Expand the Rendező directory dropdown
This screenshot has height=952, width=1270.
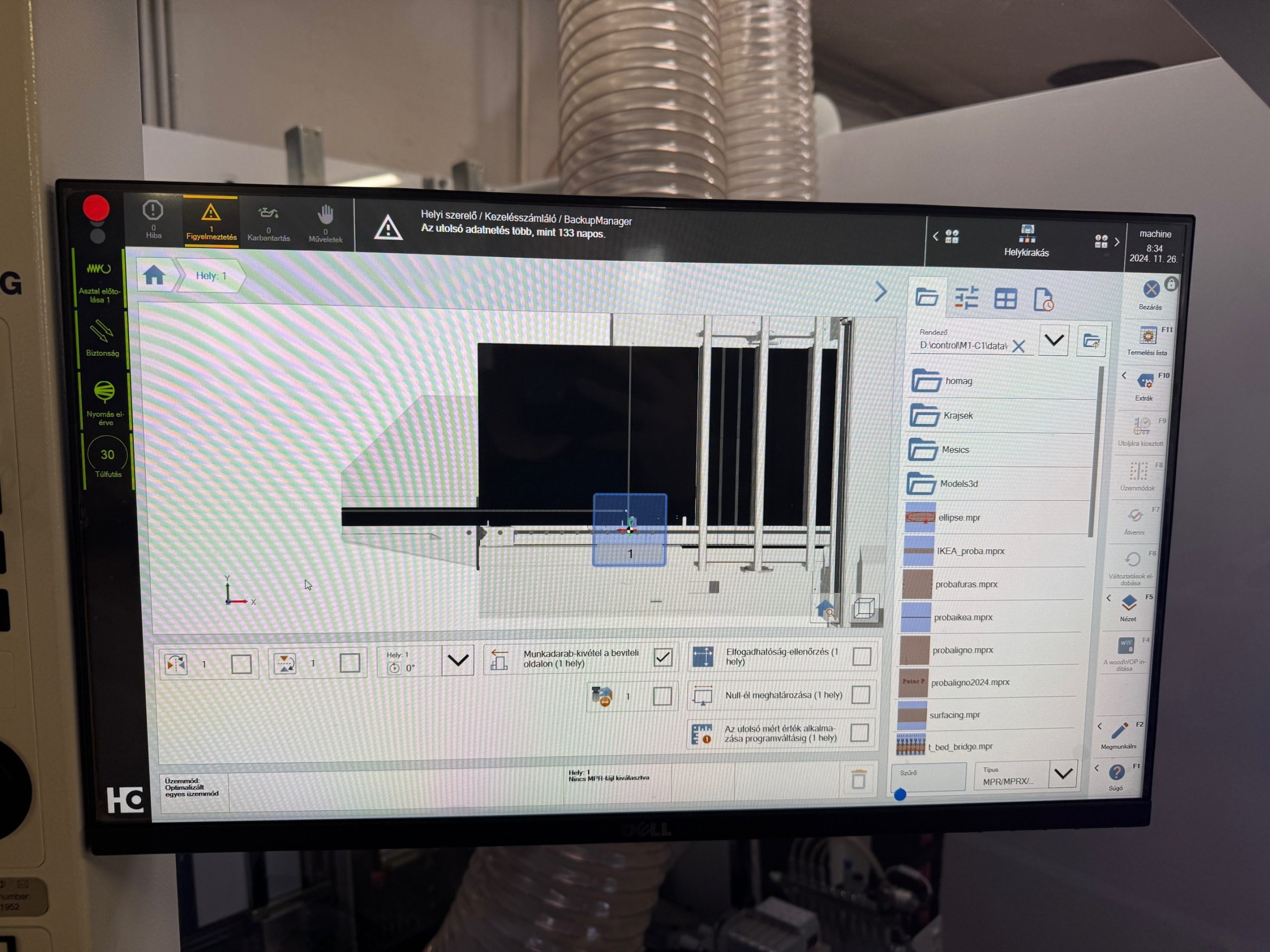pyautogui.click(x=1054, y=340)
